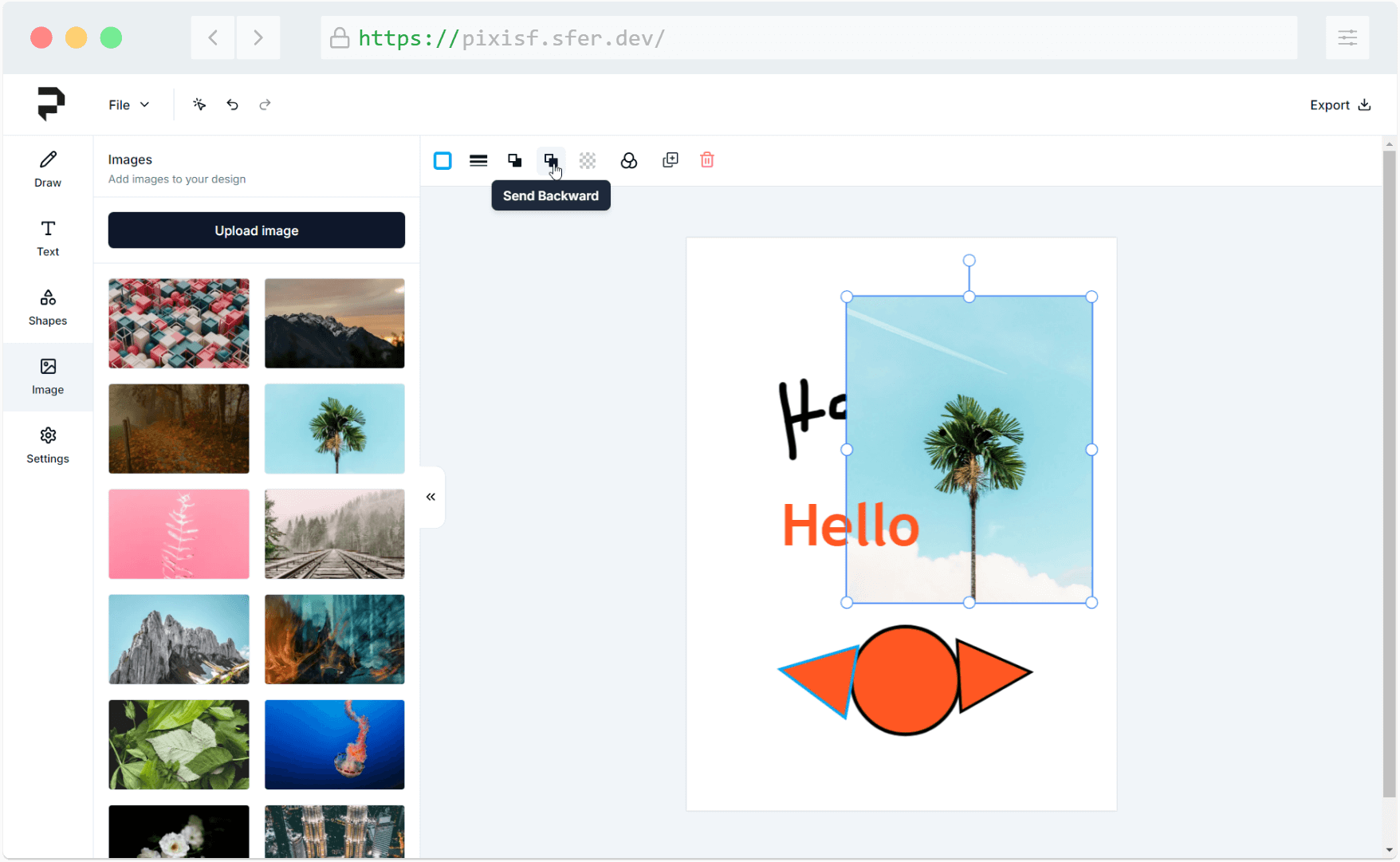Collapse the side panel with double chevron
This screenshot has width=1400, height=862.
[x=431, y=497]
